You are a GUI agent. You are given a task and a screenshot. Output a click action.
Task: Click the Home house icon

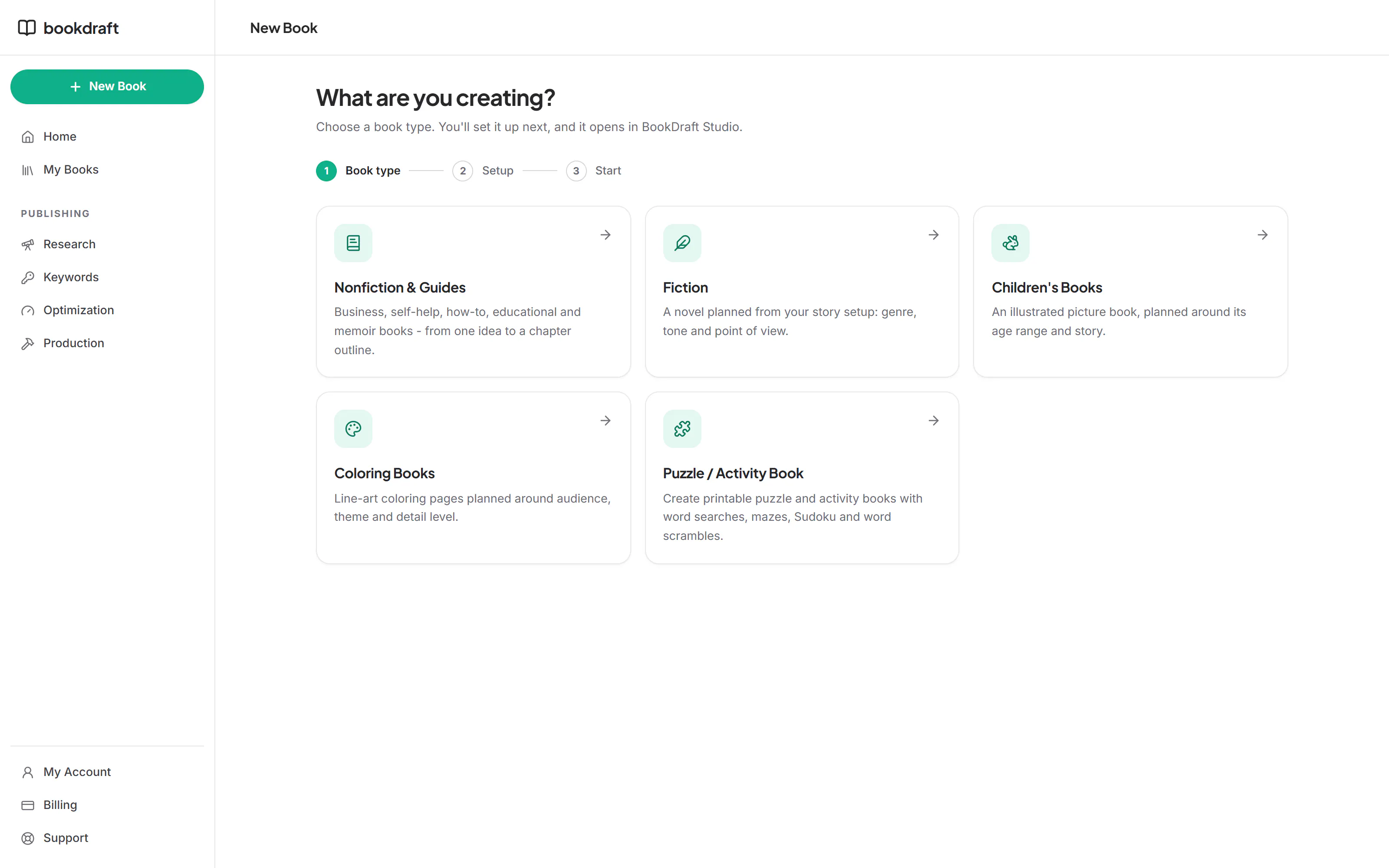coord(27,137)
